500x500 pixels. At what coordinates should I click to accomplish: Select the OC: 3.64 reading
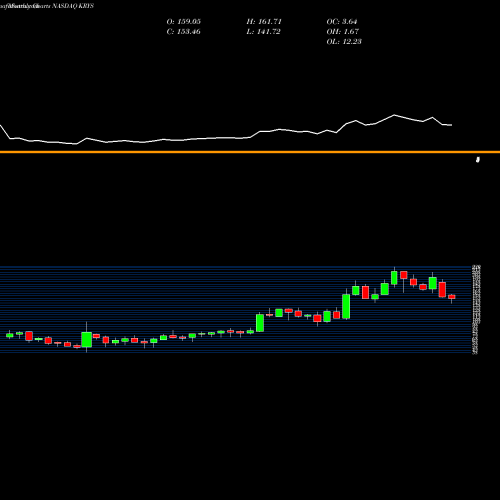coord(342,22)
